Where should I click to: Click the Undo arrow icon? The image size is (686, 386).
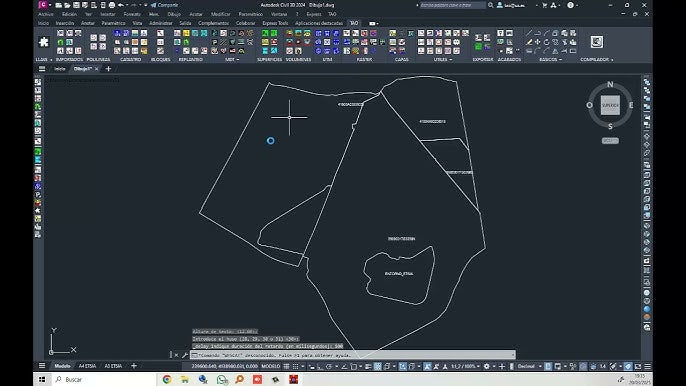click(x=121, y=5)
